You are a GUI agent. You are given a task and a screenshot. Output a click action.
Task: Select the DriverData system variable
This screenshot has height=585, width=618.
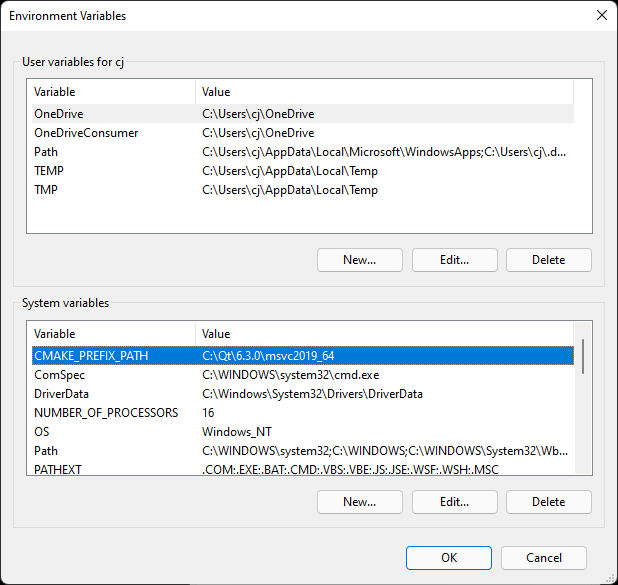(x=303, y=393)
